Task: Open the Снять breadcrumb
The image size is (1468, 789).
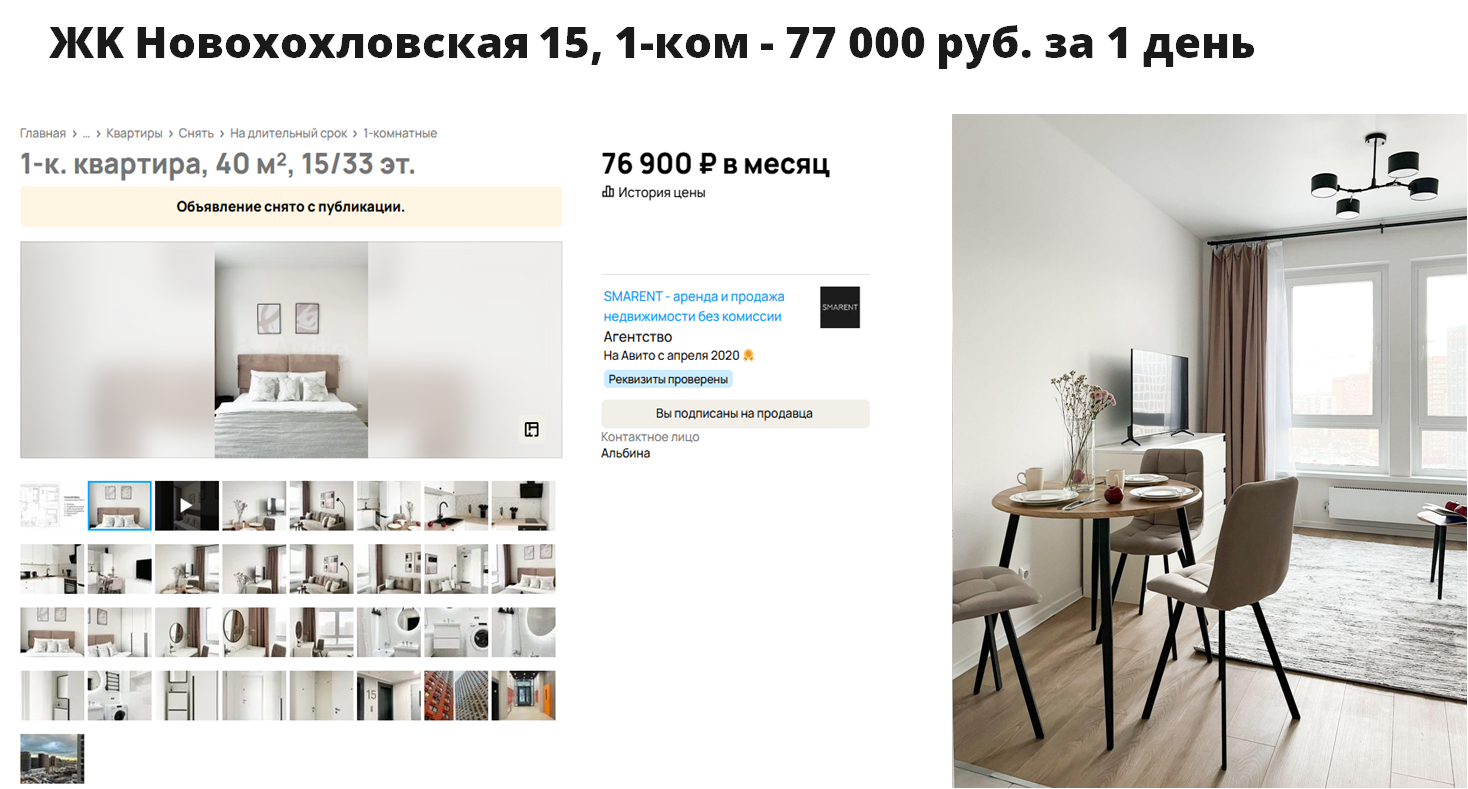Action: 196,133
